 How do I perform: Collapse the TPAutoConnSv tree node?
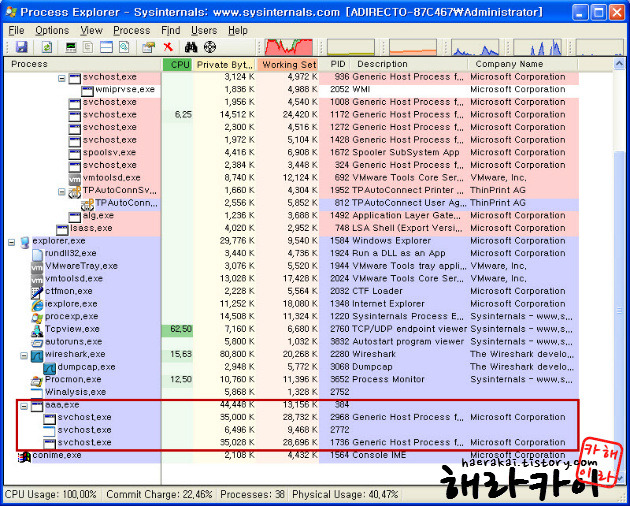[61, 191]
